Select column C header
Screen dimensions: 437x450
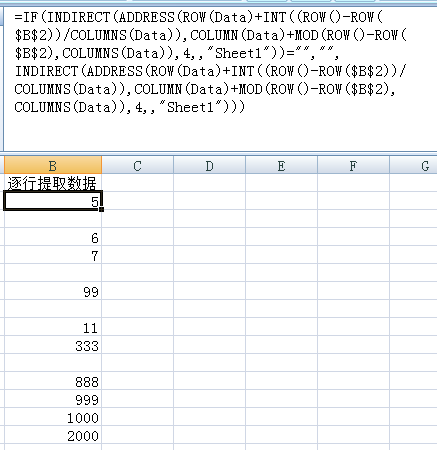(x=137, y=165)
